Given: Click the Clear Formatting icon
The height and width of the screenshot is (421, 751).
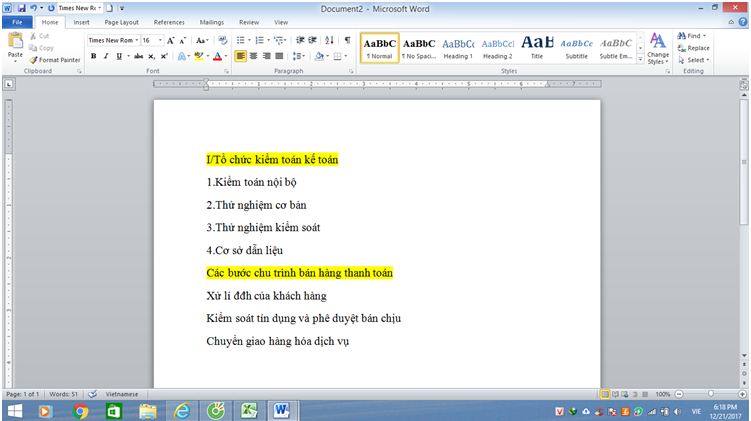Looking at the screenshot, I should (x=221, y=40).
